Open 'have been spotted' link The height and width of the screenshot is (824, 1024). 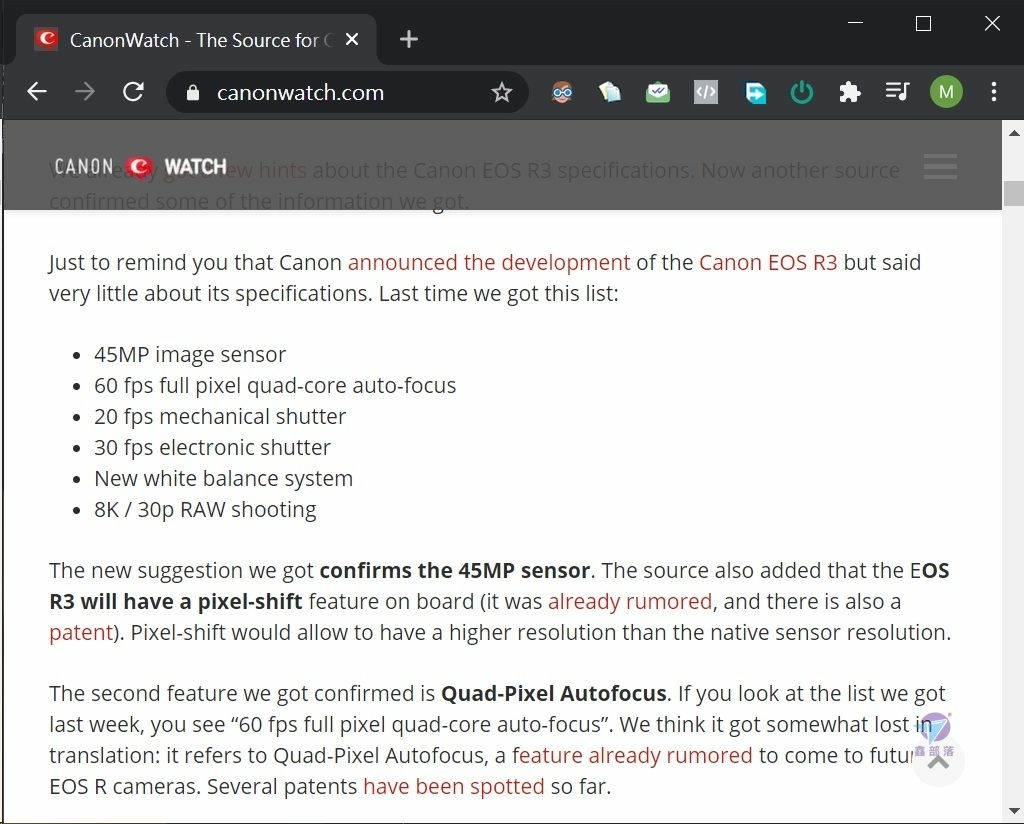click(x=454, y=787)
